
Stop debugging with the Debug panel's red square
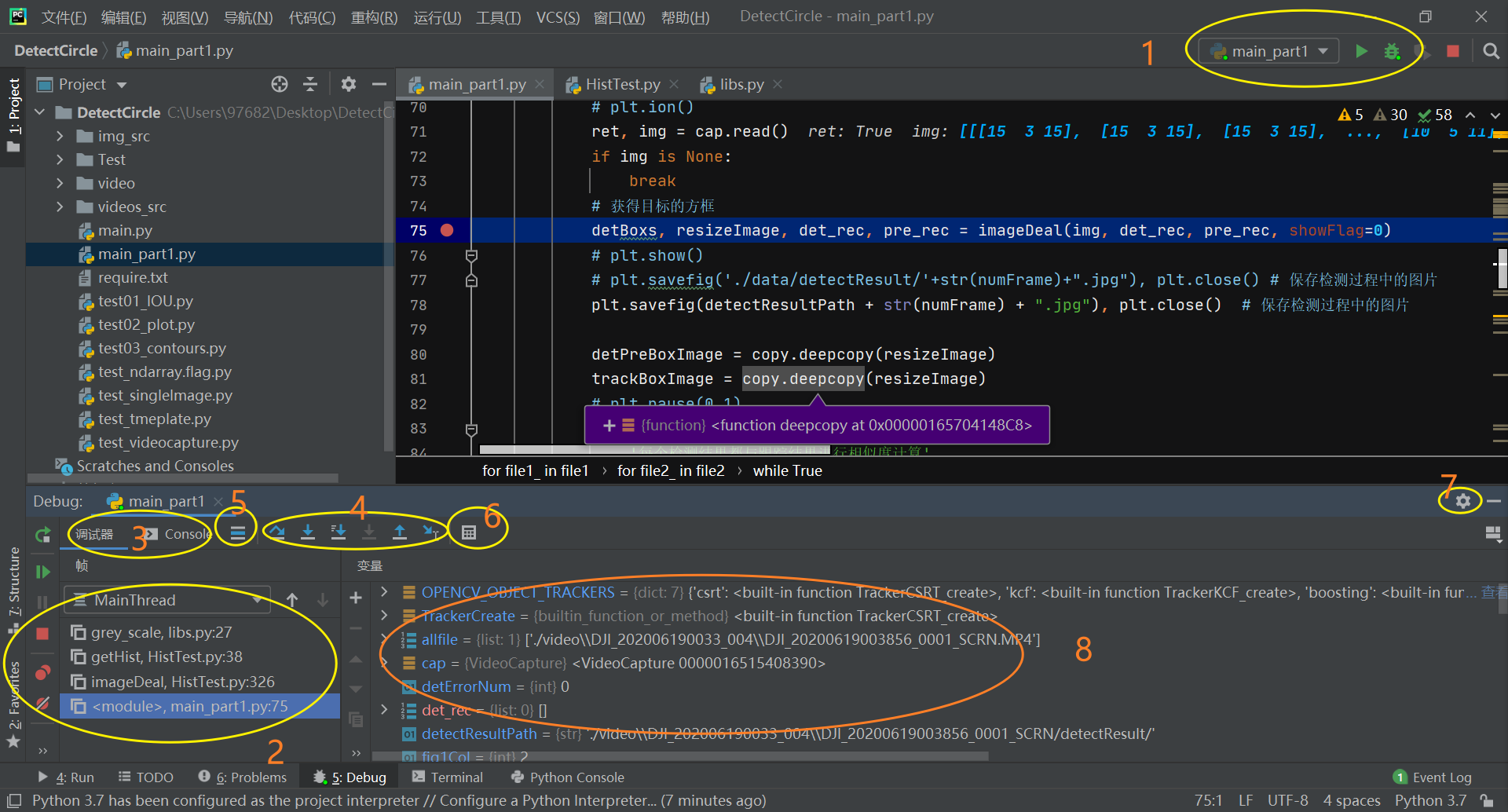(x=42, y=634)
